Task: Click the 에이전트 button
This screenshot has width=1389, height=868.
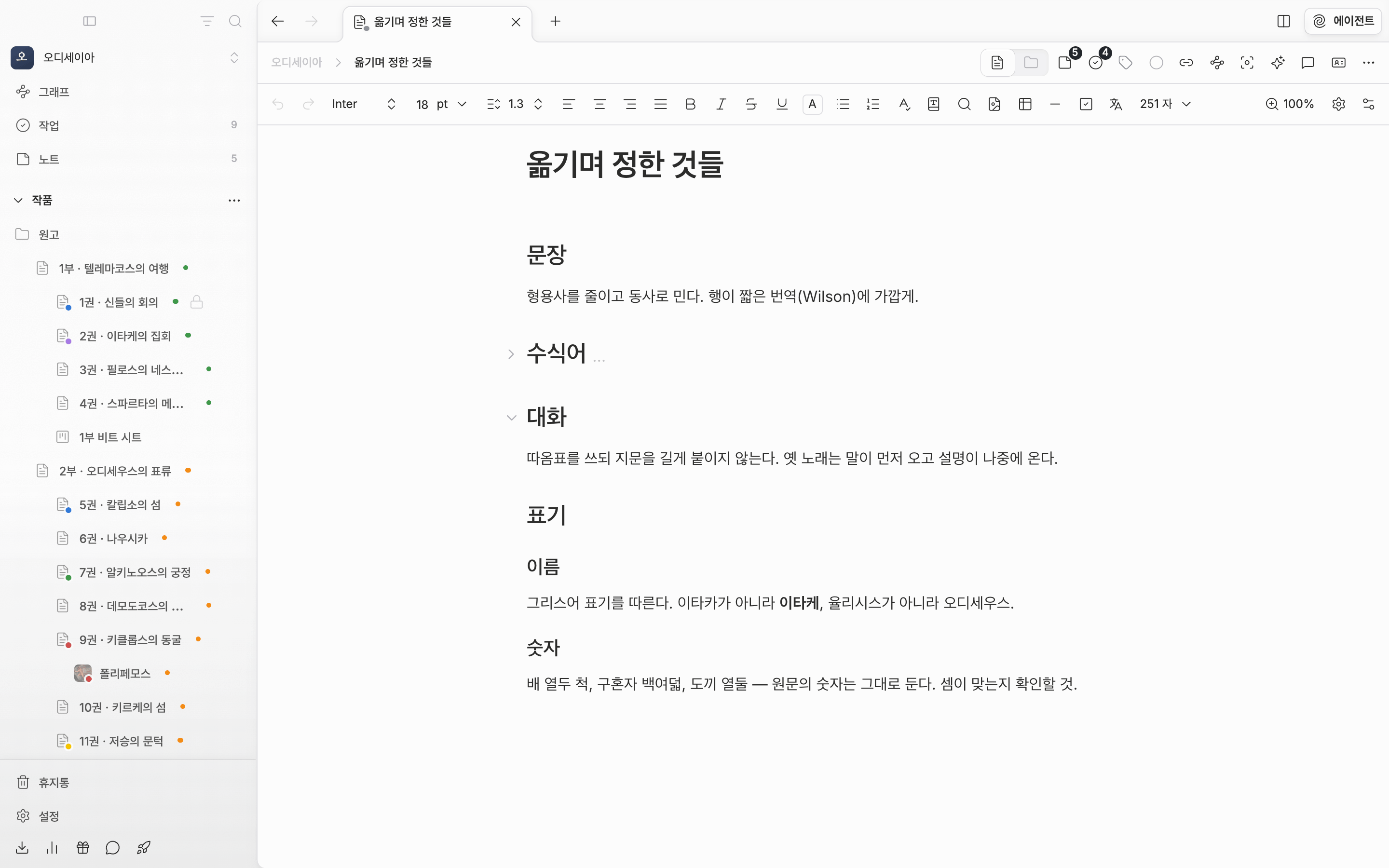Action: [x=1344, y=21]
